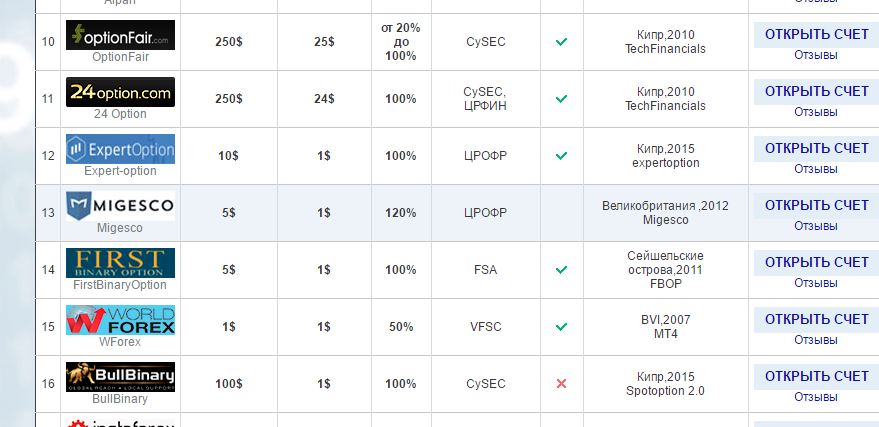Click ОТКРЫТЬ СЧЕТ for 24 Option
The image size is (879, 427).
point(816,91)
